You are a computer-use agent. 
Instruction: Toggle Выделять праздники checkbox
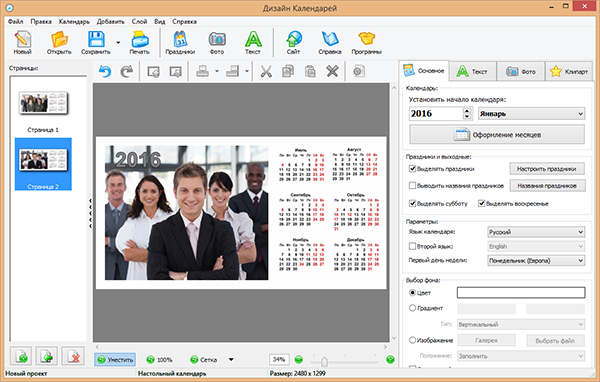412,169
